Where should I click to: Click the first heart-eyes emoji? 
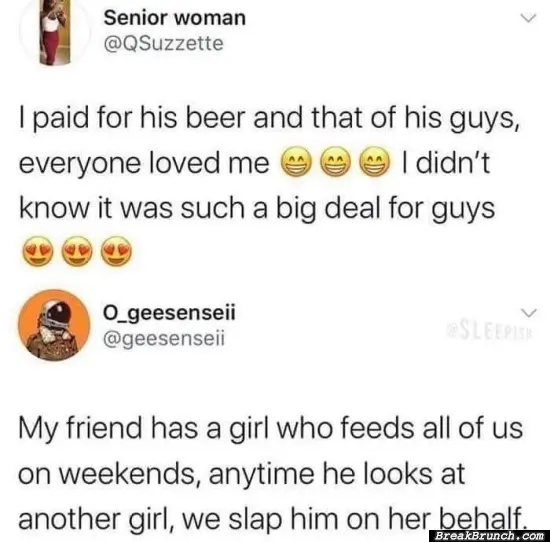[38, 251]
